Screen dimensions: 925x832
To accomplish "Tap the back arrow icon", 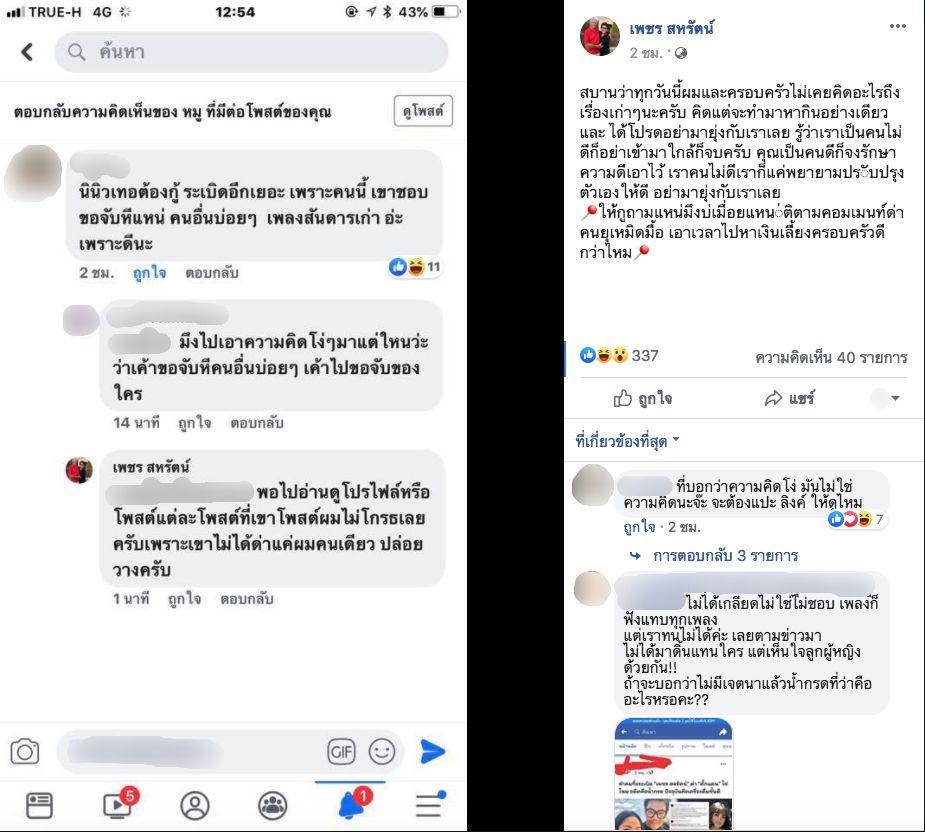I will coord(27,52).
